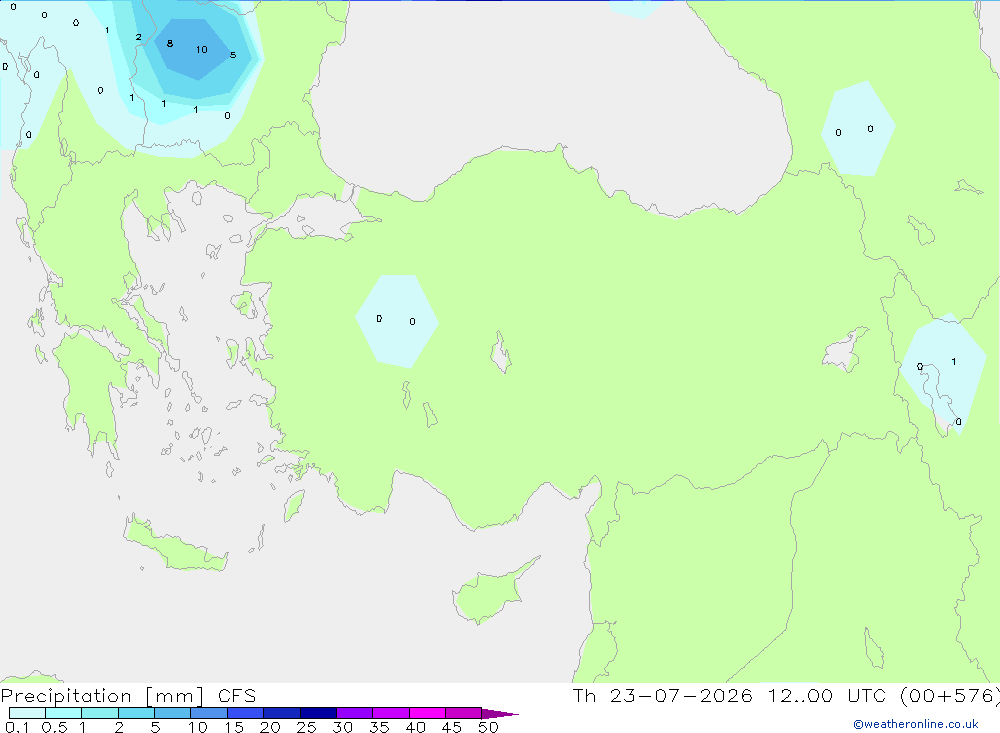Click the '12..00 UTC' time text
The image size is (1000, 733).
827,695
